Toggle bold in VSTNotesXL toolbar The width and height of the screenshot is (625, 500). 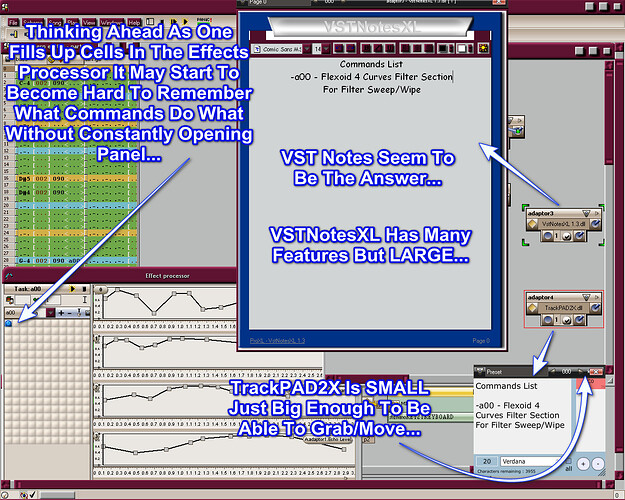click(366, 48)
